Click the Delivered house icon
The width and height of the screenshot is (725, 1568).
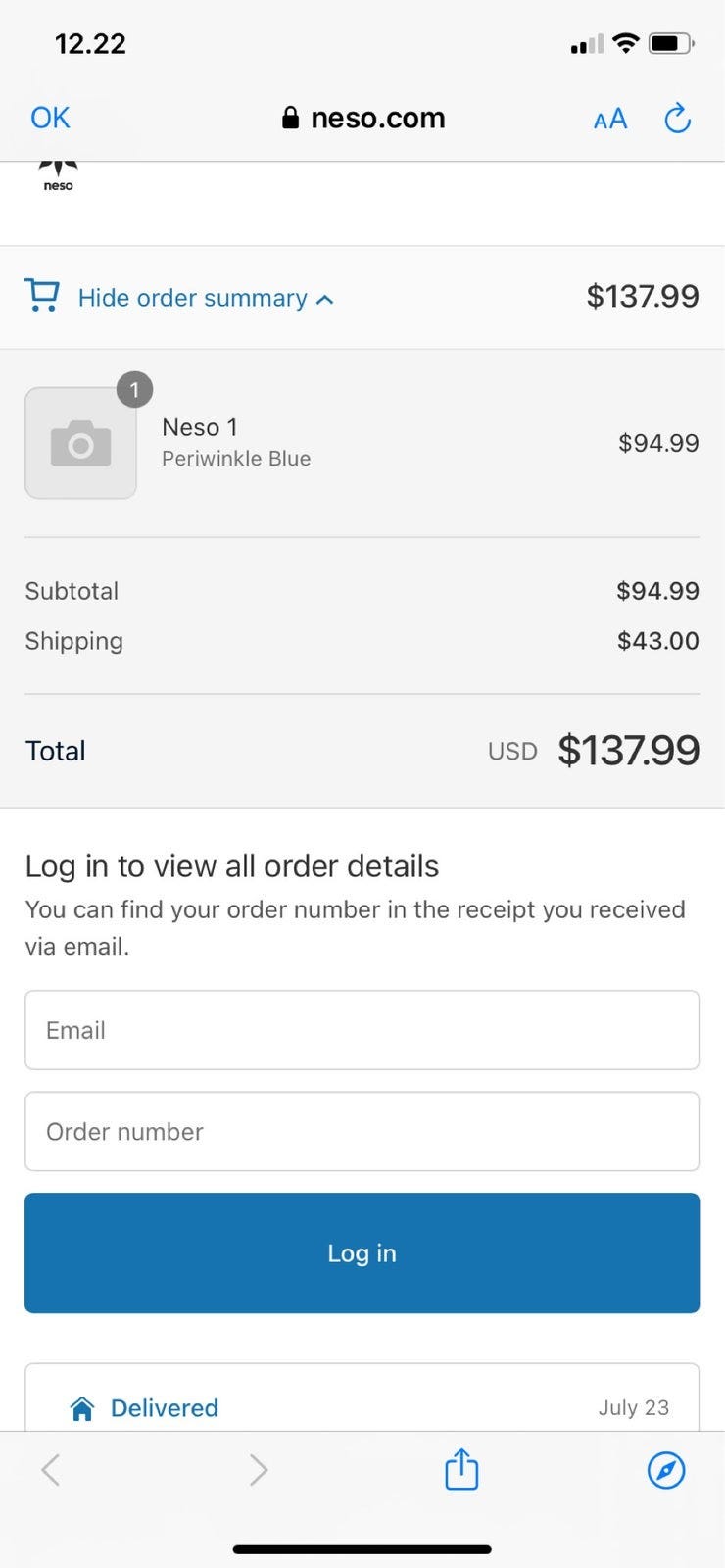point(82,1408)
